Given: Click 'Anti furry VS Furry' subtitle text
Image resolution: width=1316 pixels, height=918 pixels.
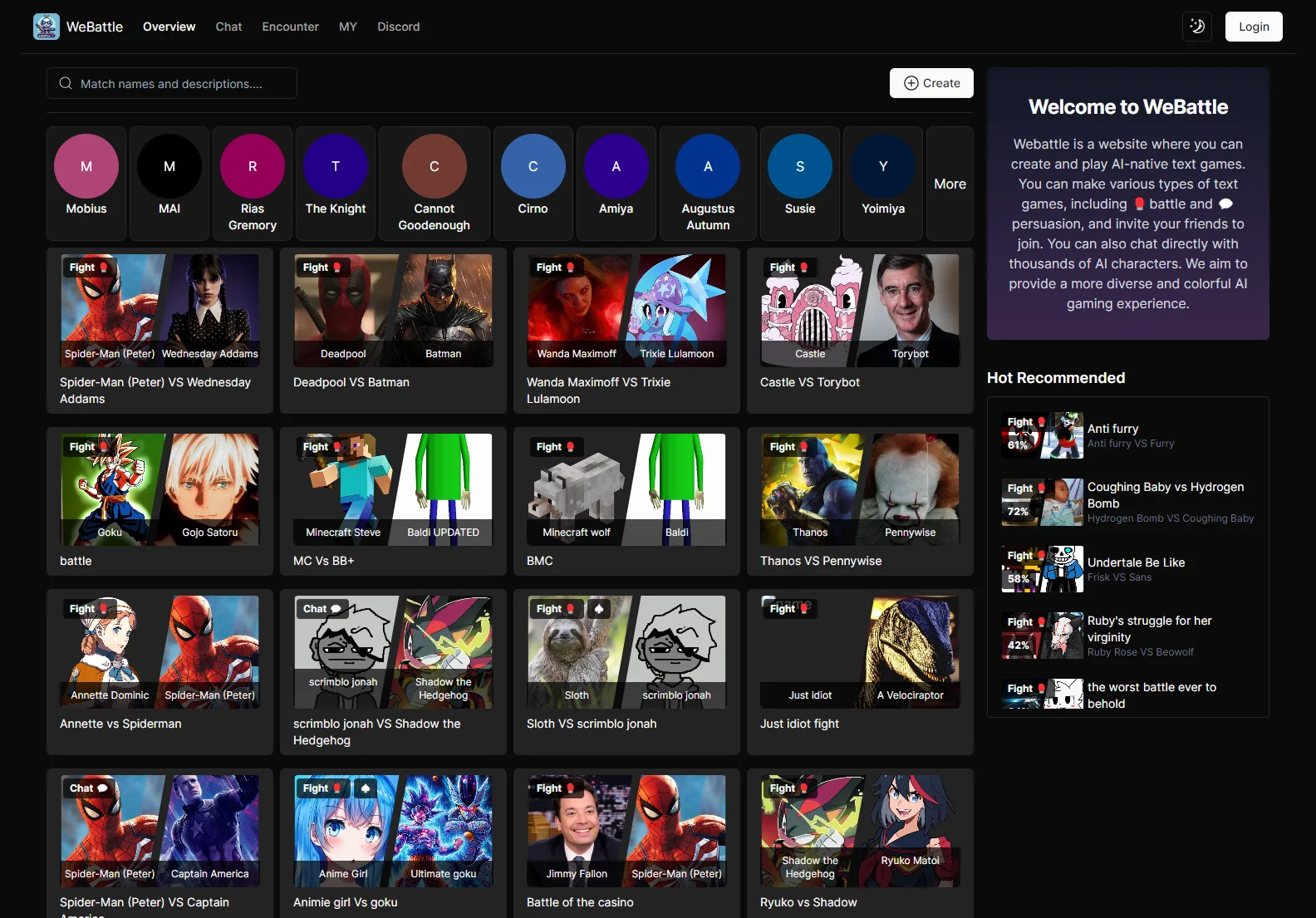Looking at the screenshot, I should (1131, 444).
